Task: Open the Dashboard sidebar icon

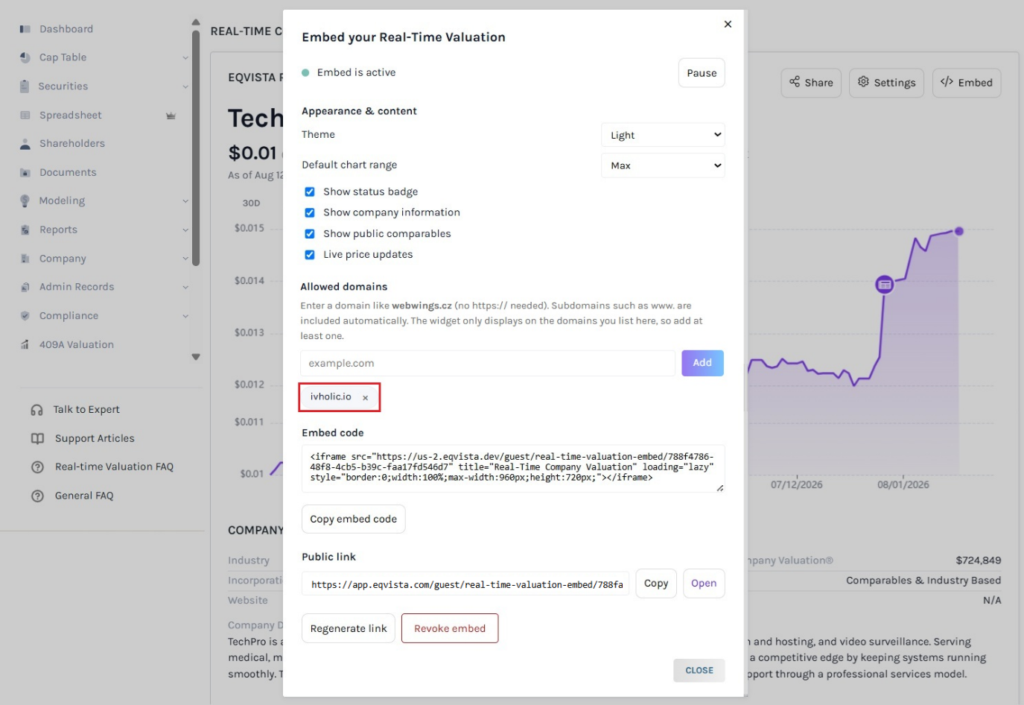Action: [x=25, y=29]
